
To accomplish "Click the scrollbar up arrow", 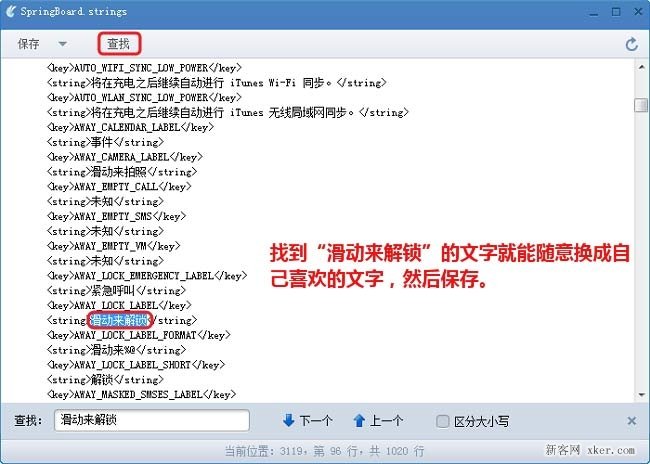I will [x=641, y=67].
